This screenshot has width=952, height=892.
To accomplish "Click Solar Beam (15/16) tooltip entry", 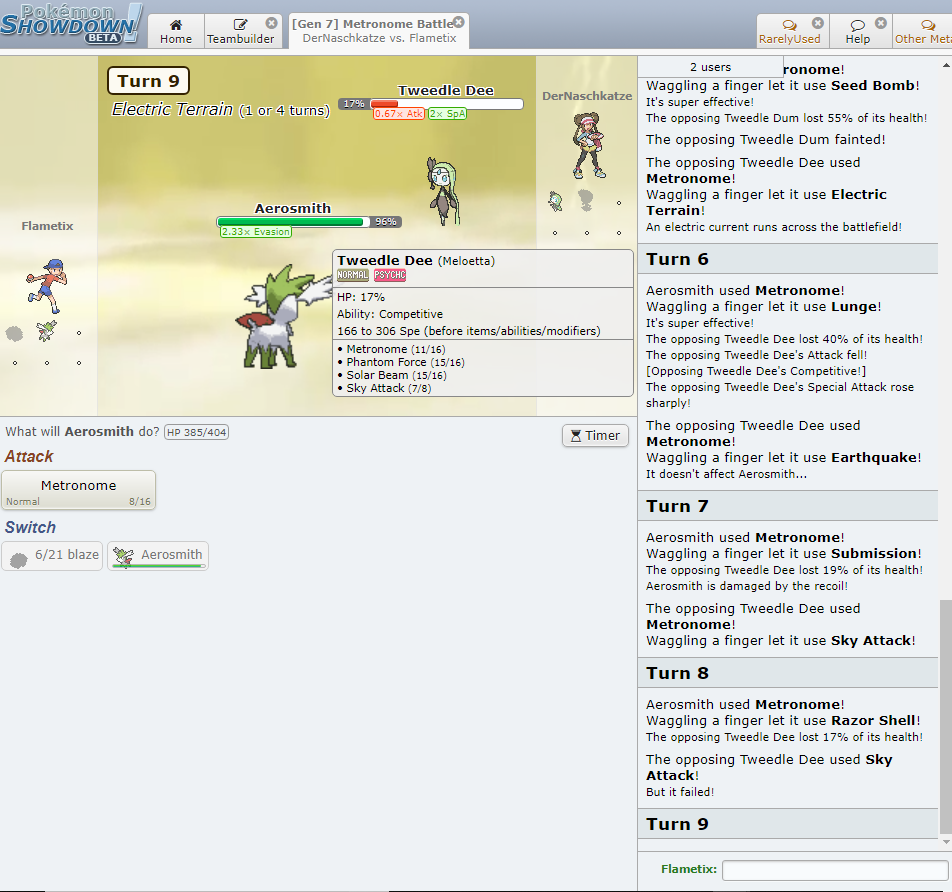I will pyautogui.click(x=396, y=375).
